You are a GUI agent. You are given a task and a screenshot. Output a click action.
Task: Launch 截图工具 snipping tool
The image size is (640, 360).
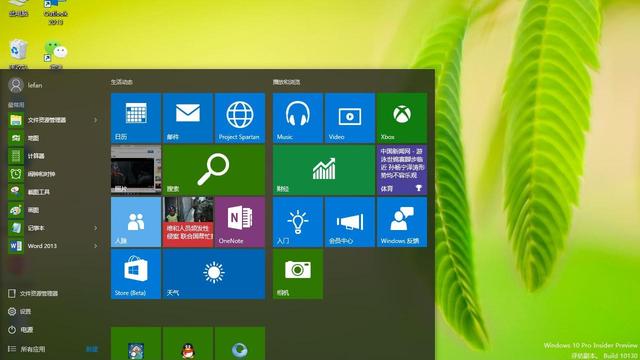point(53,192)
